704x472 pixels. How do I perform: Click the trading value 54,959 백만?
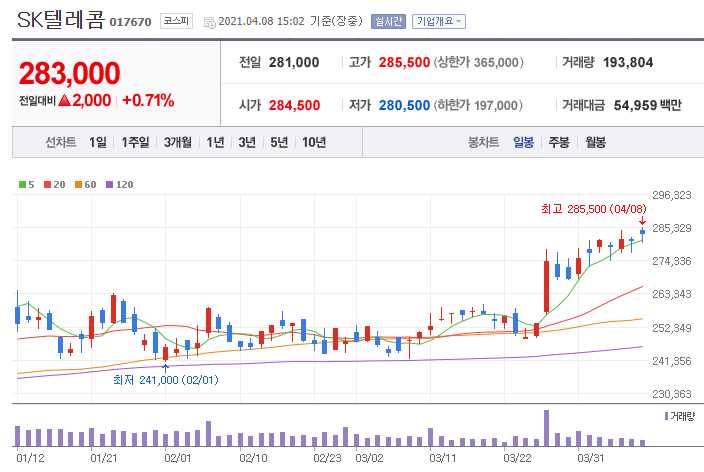click(647, 106)
